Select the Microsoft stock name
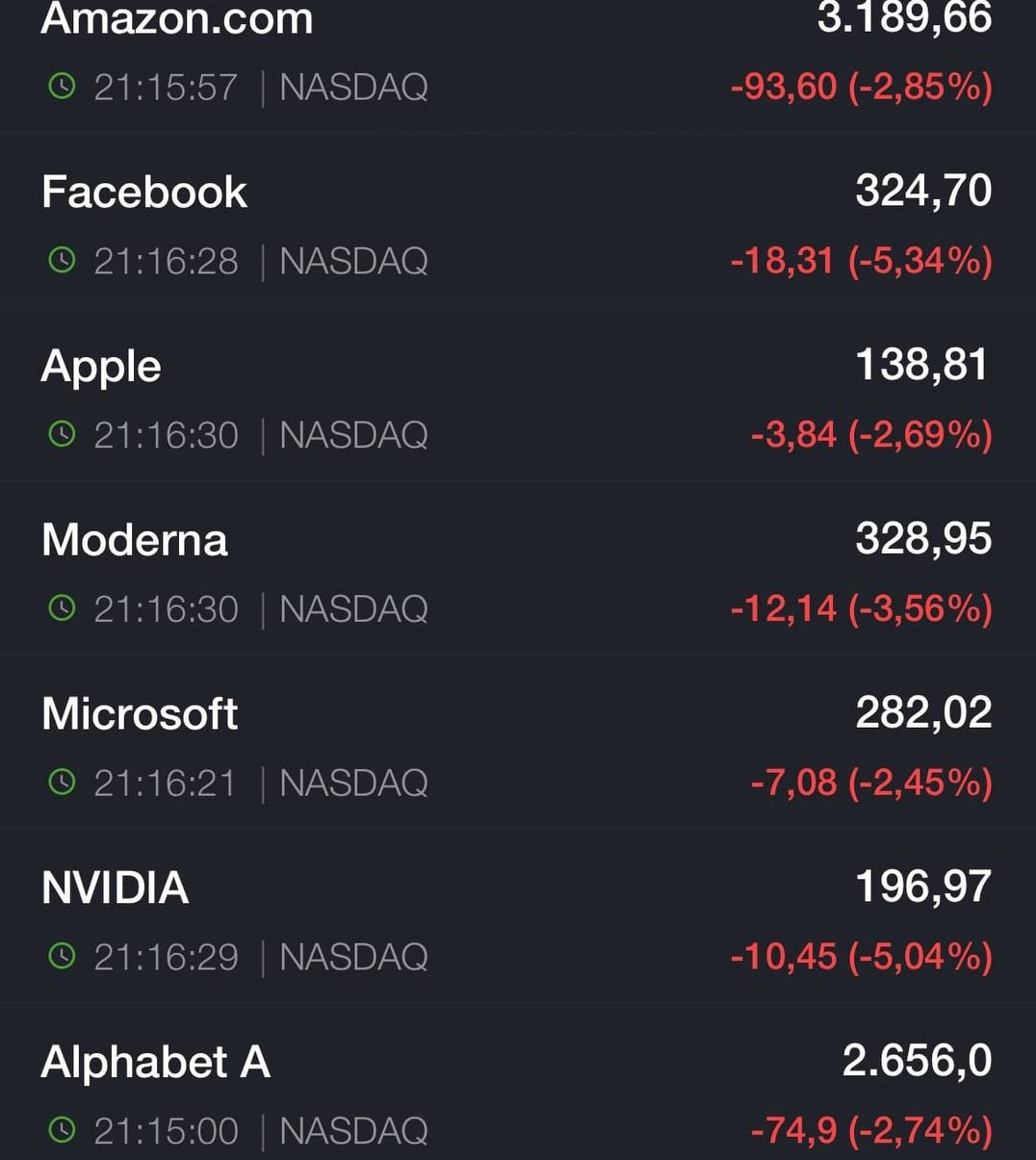Image resolution: width=1036 pixels, height=1160 pixels. 140,713
